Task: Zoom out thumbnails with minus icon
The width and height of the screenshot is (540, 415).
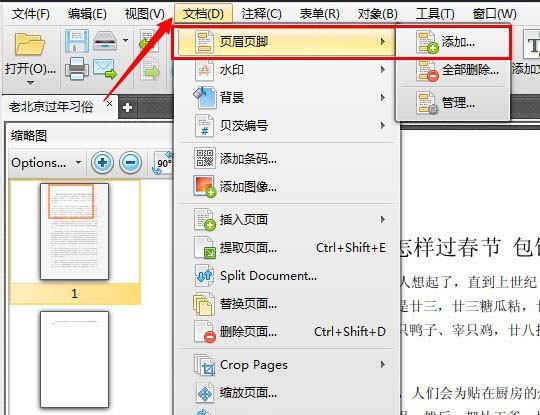Action: tap(130, 162)
